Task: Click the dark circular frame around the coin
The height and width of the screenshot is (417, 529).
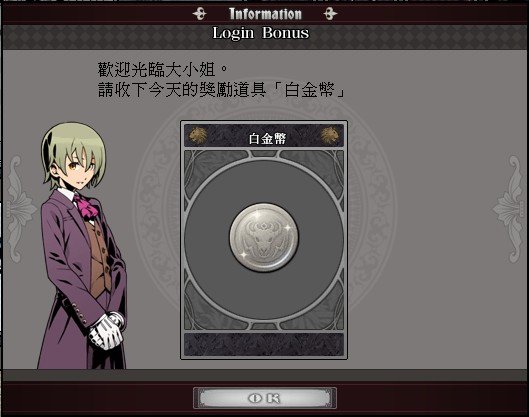Action: click(264, 240)
